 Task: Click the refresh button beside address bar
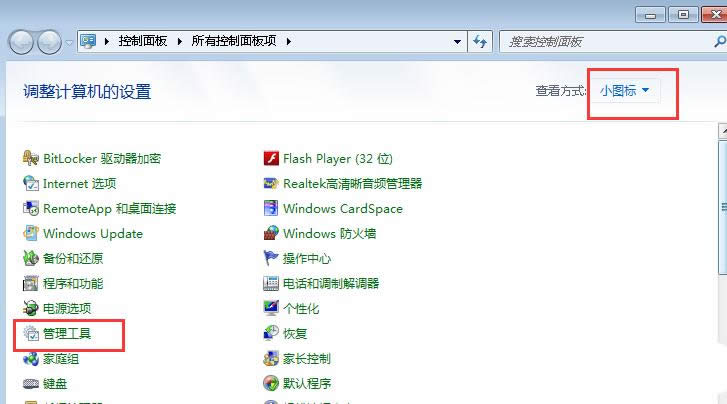(x=480, y=41)
